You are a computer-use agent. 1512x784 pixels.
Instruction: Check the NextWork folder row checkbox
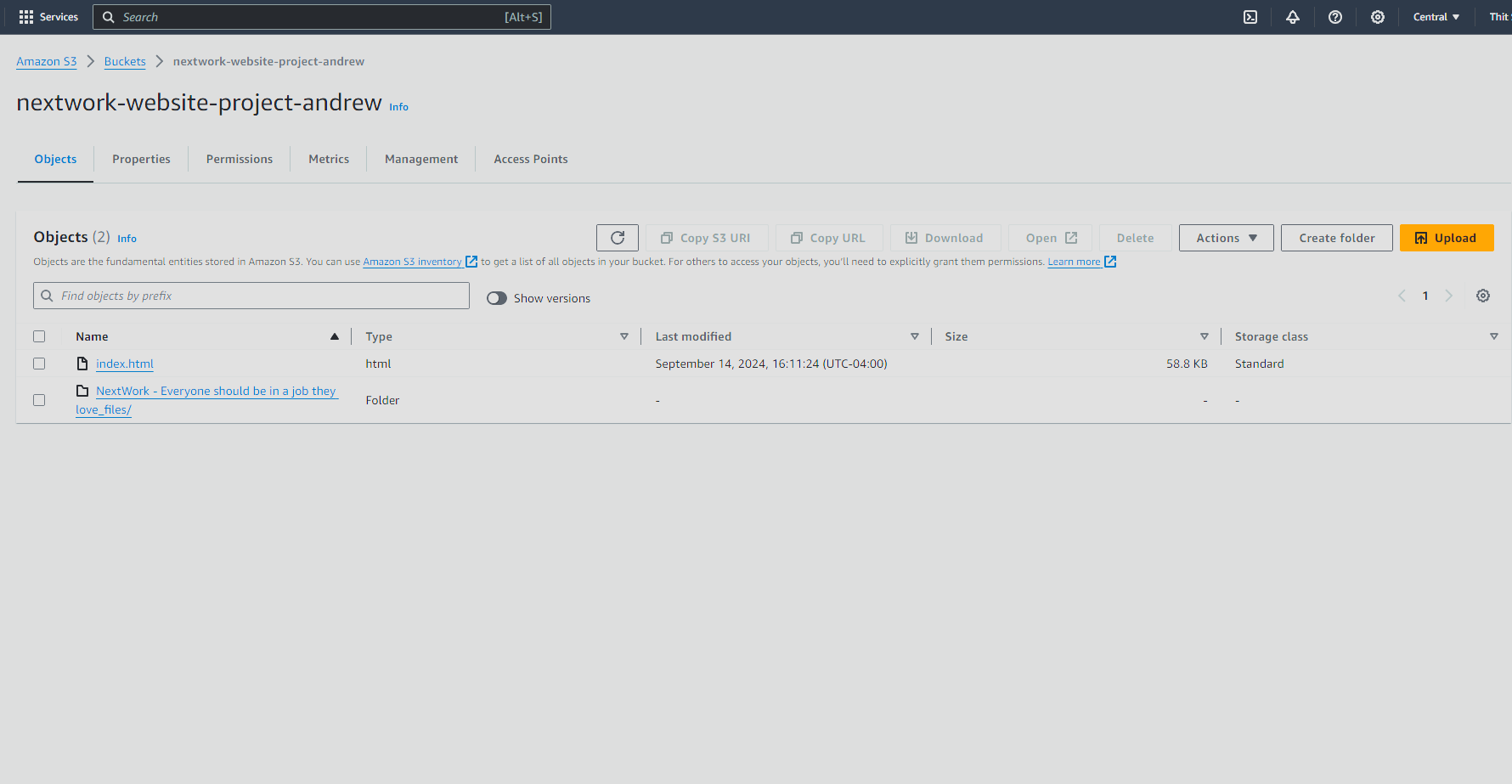[39, 400]
